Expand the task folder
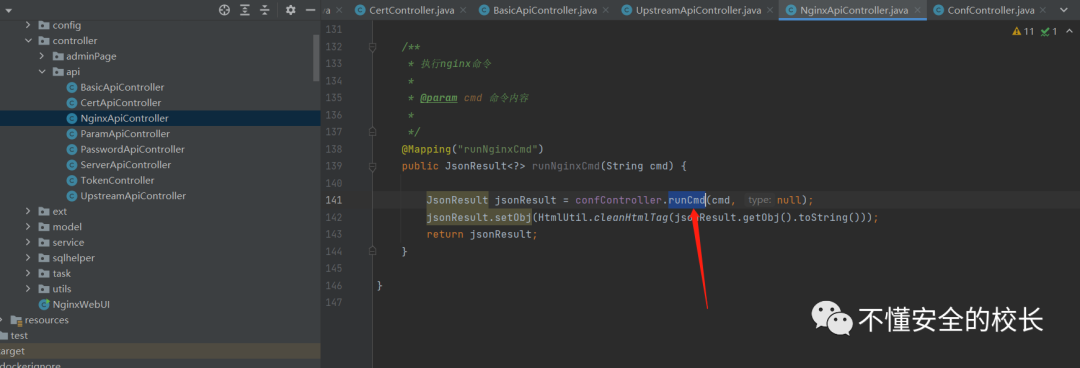1080x368 pixels. tap(28, 273)
